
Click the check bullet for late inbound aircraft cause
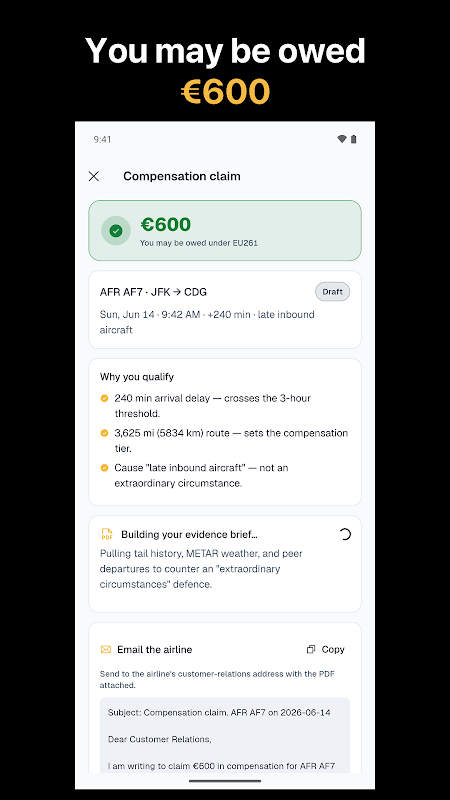point(105,468)
